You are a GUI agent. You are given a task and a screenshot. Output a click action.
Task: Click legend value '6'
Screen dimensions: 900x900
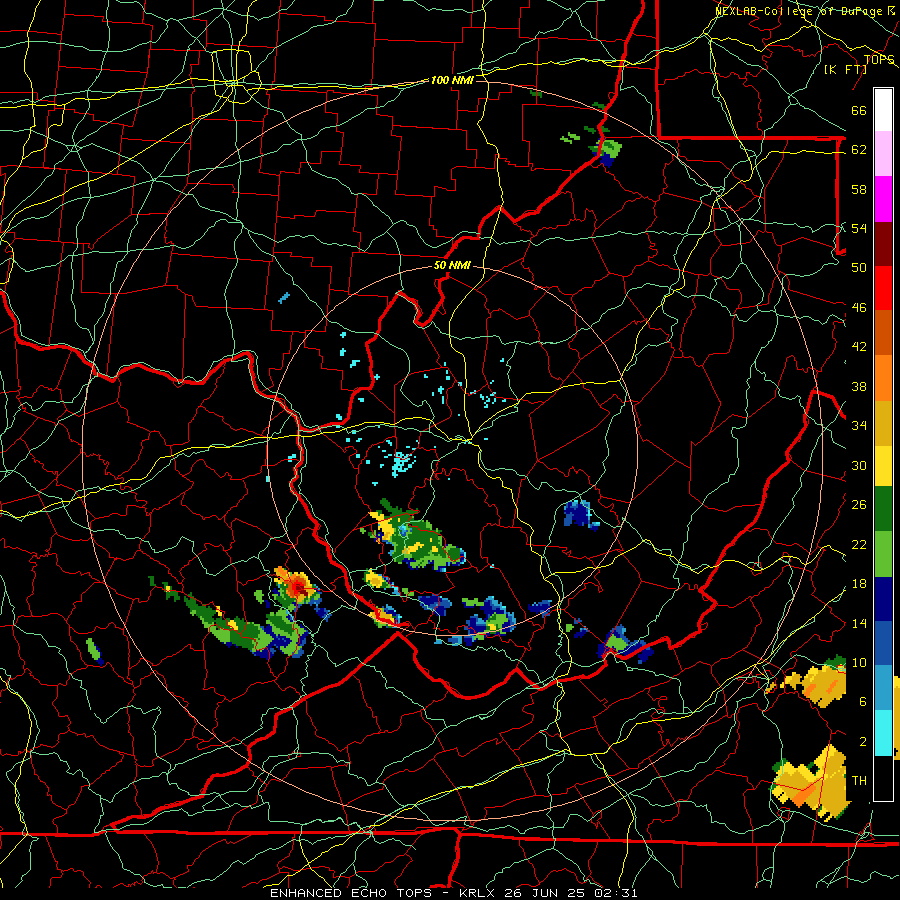tap(862, 702)
